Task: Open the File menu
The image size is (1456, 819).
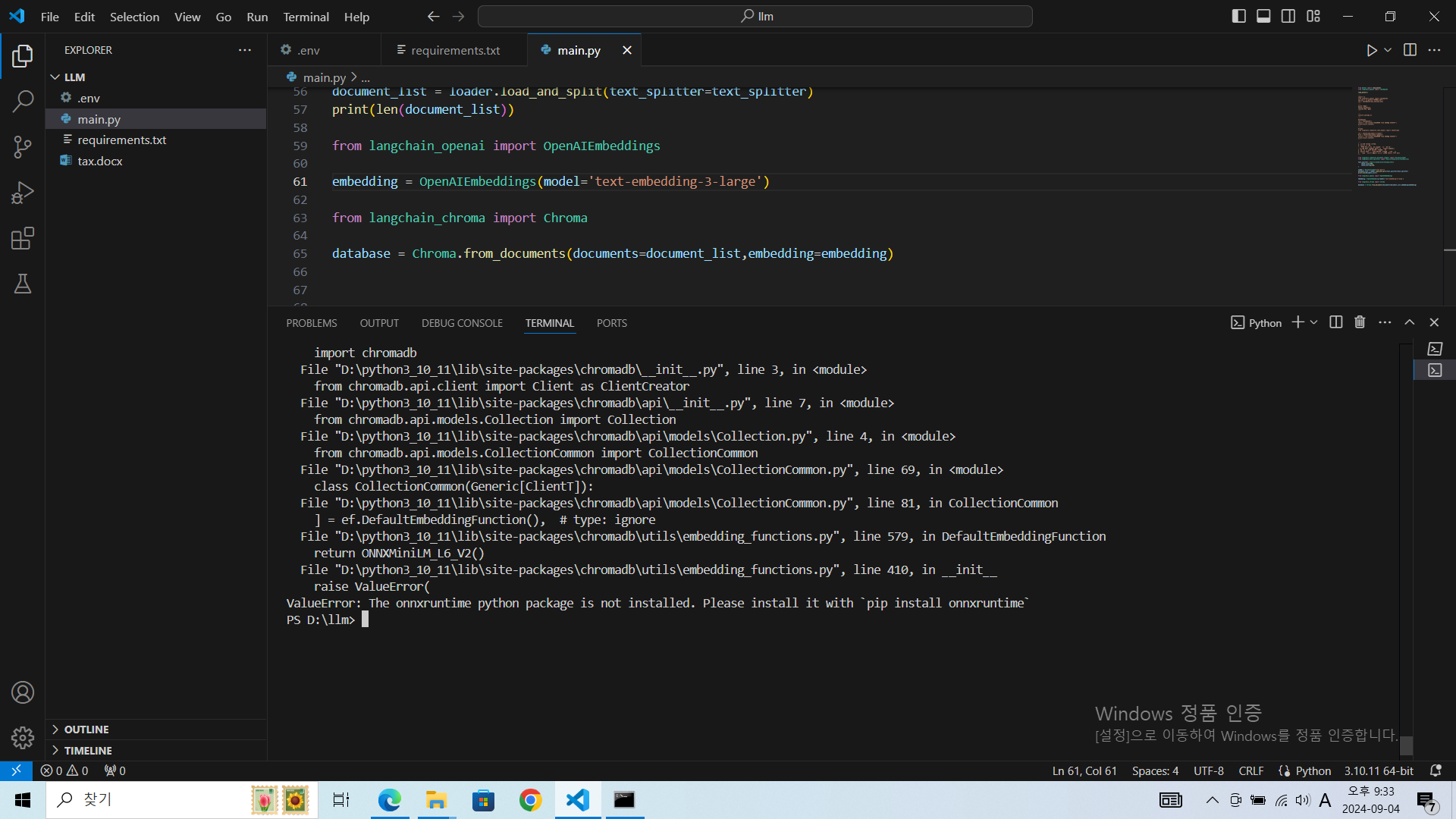Action: click(x=49, y=17)
